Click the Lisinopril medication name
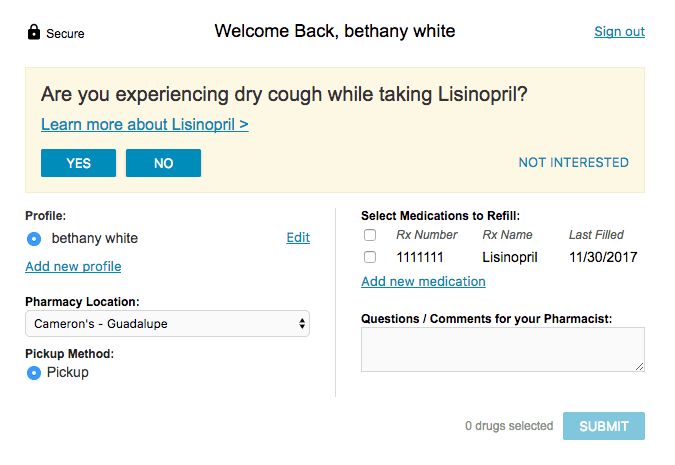This screenshot has height=465, width=675. [x=510, y=257]
